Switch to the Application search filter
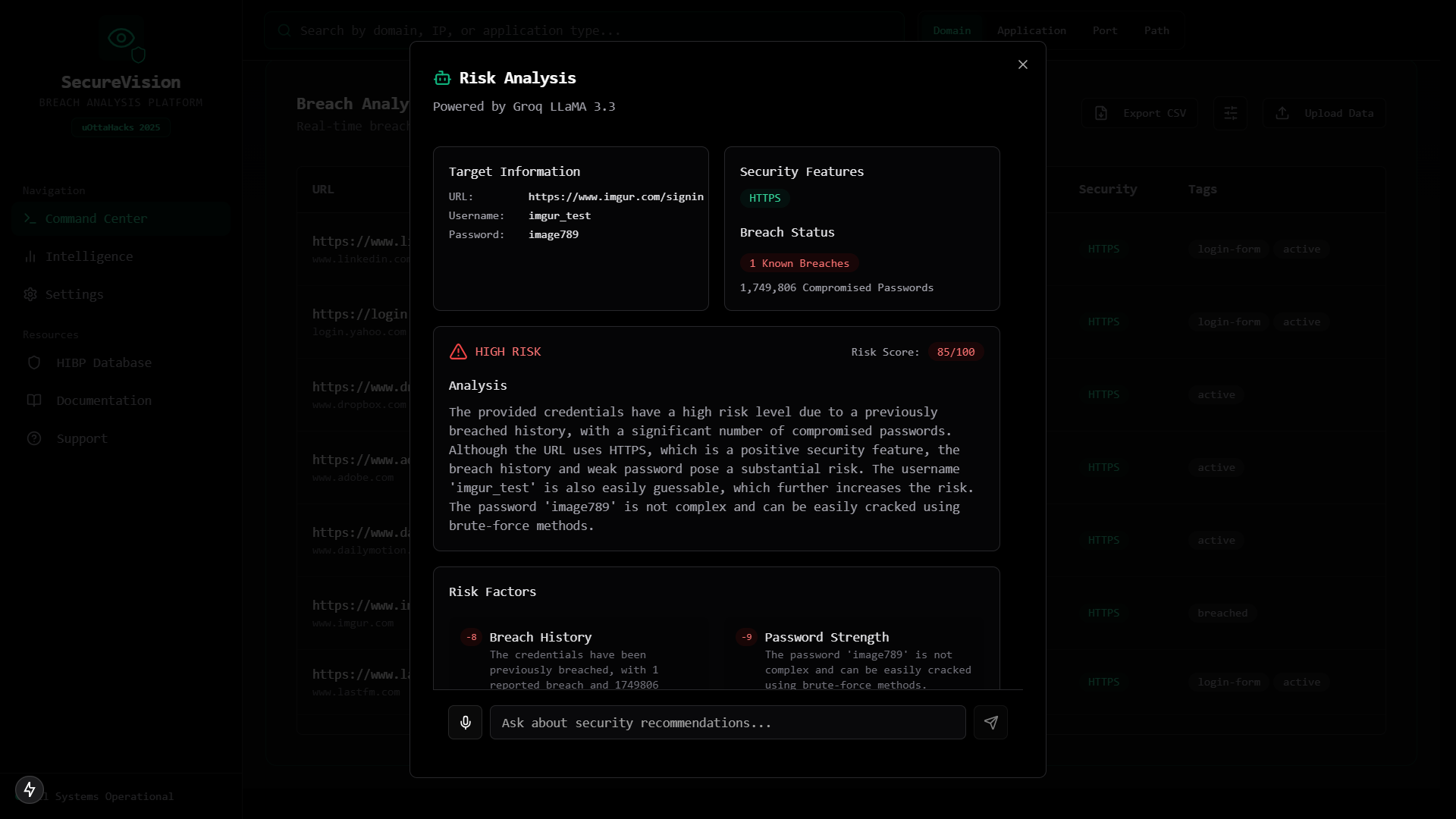The image size is (1456, 819). point(1031,30)
